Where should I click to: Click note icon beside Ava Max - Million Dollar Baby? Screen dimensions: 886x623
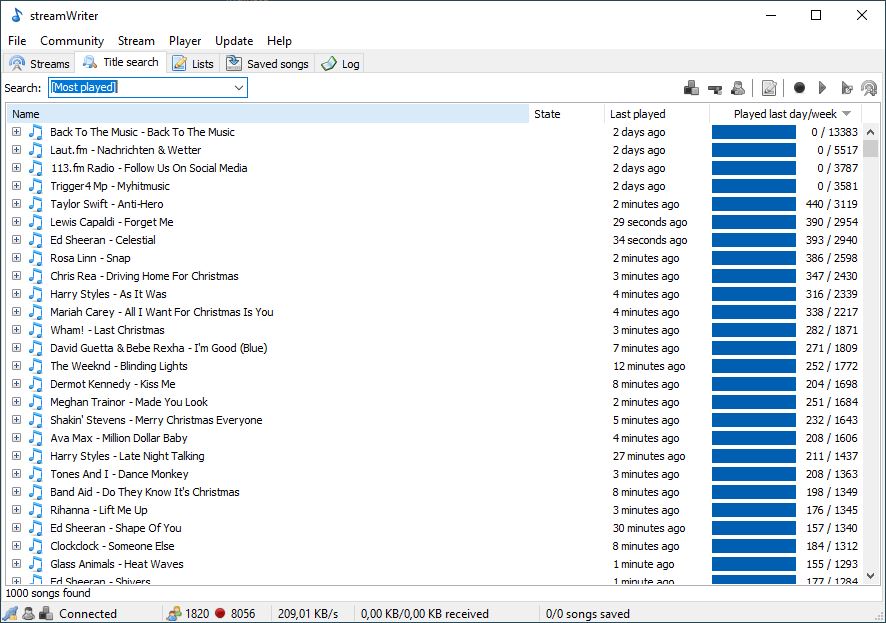[36, 438]
